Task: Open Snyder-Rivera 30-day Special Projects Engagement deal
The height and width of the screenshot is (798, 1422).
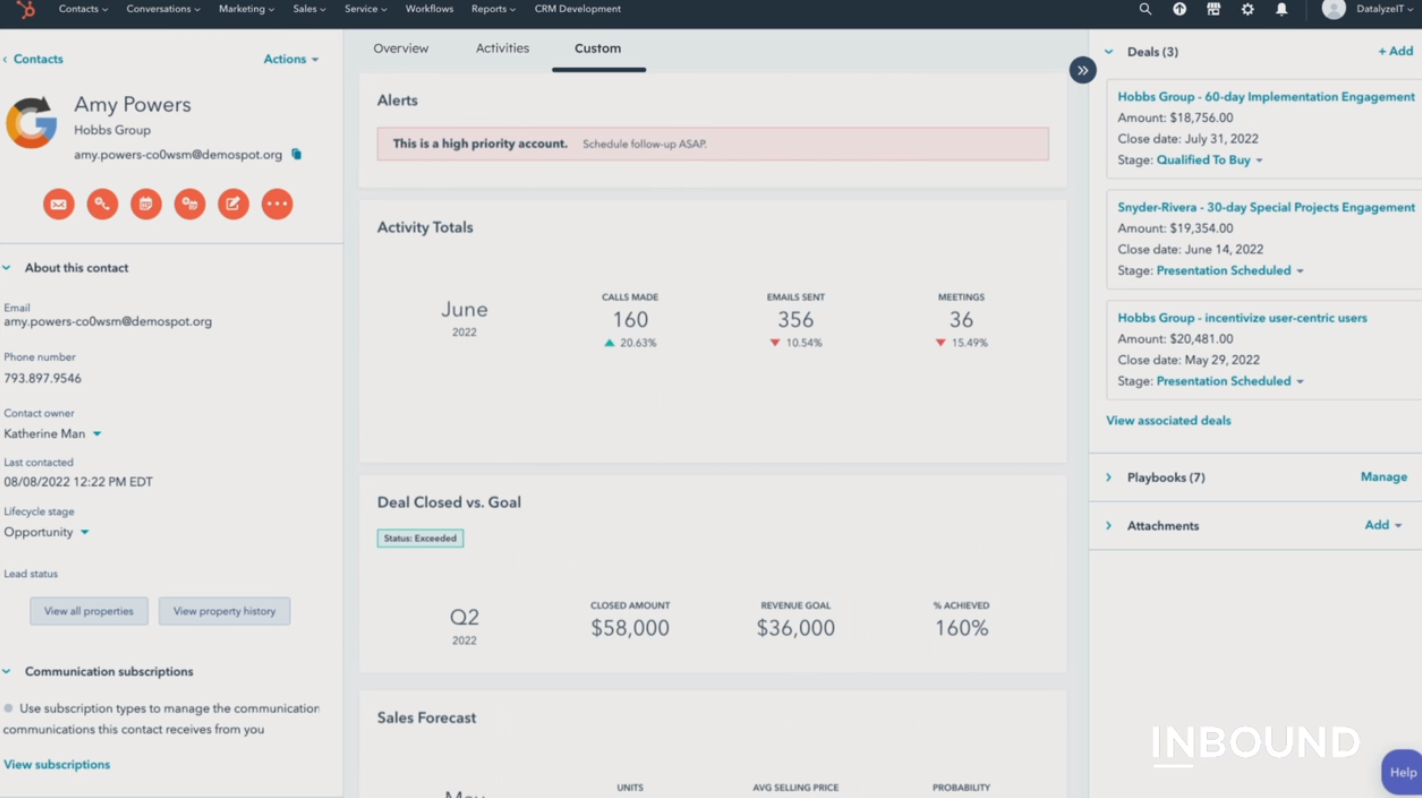Action: [x=1266, y=208]
